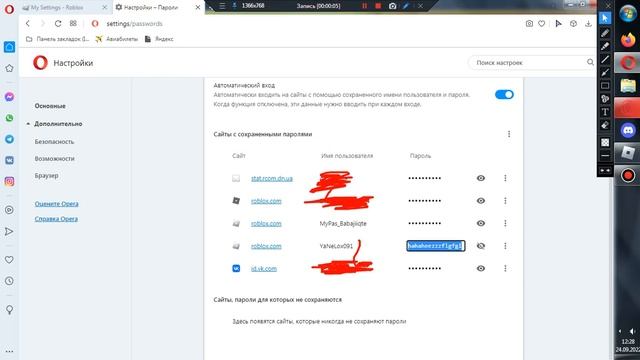
Task: Add page to bookmarks heart icon
Action: (x=542, y=24)
